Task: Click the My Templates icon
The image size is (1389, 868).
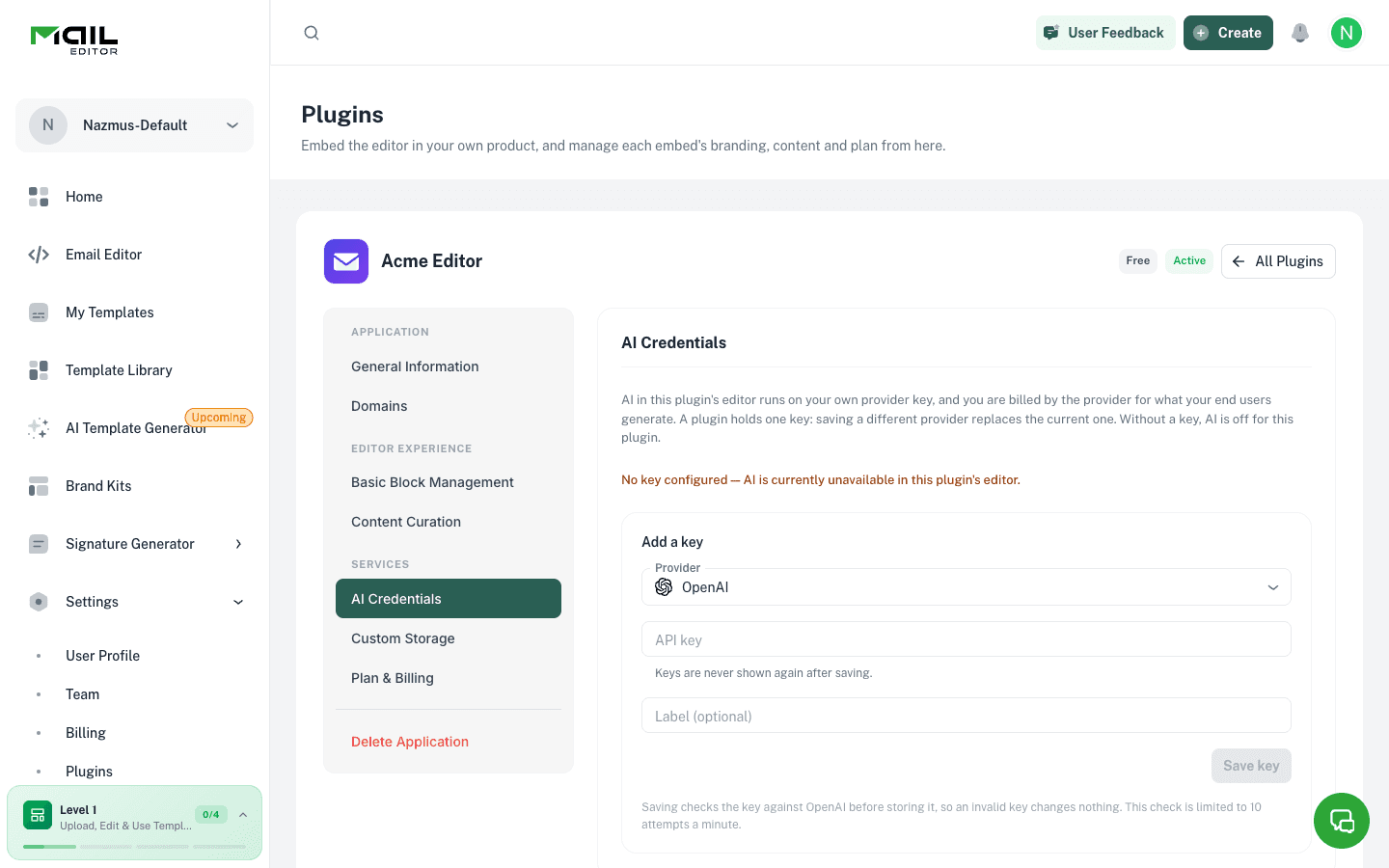Action: [39, 312]
